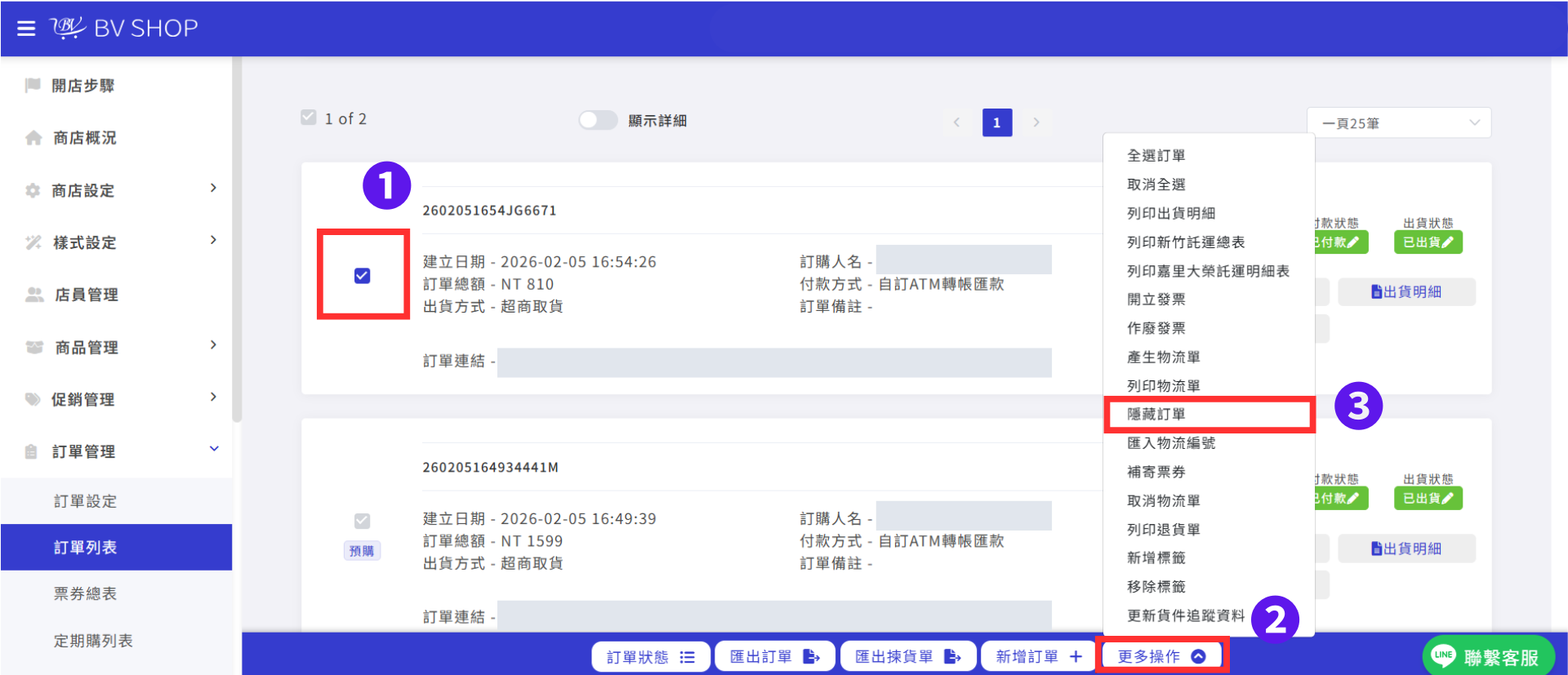Click the 訂單狀態 button
Viewport: 1568px width, 675px height.
point(651,657)
